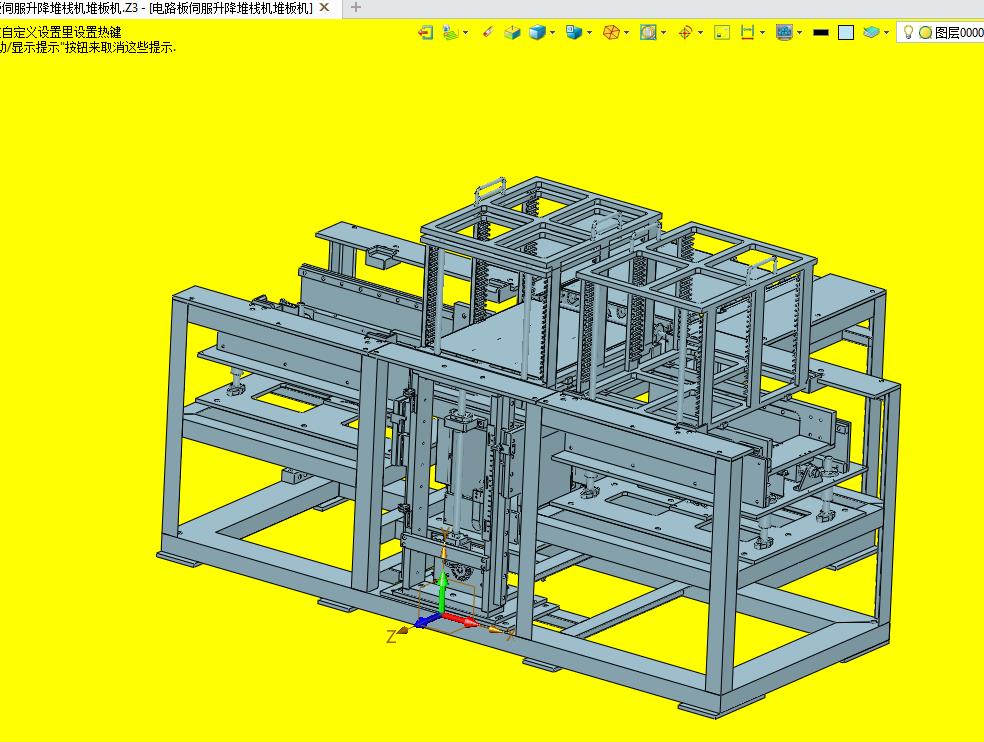984x742 pixels.
Task: Click the orange Z axis label
Action: (391, 637)
